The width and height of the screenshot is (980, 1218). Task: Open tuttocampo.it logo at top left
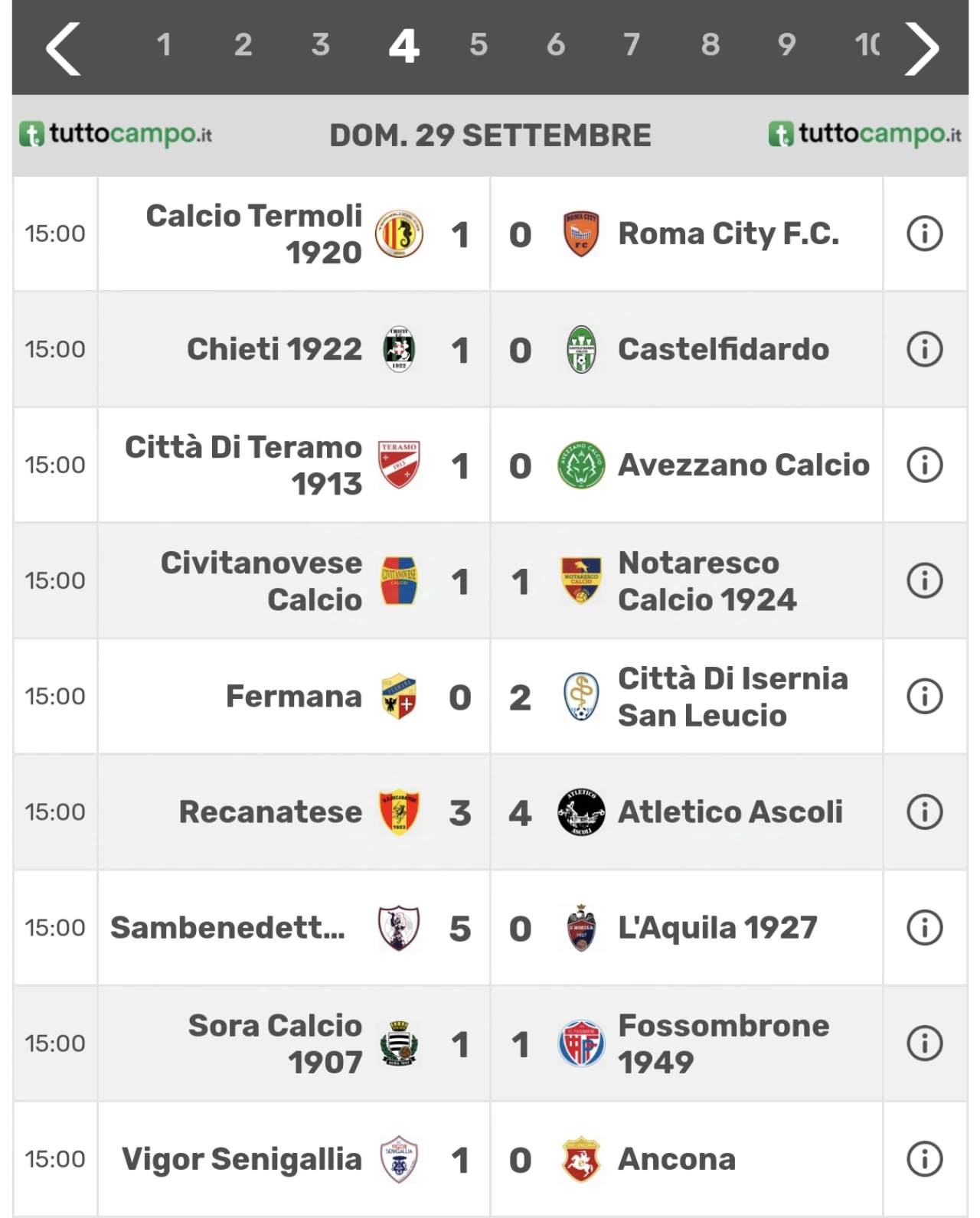coord(116,134)
